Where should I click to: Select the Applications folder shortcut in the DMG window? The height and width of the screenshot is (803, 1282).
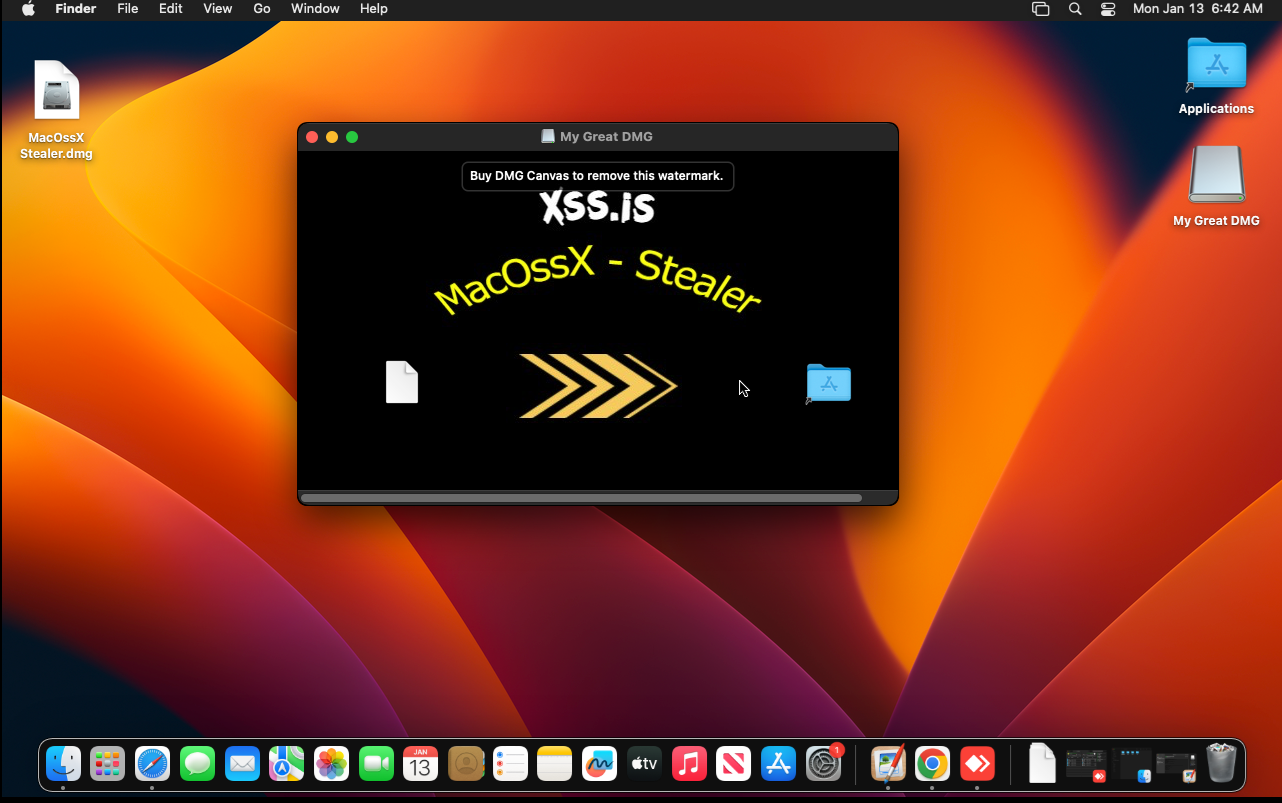[828, 383]
